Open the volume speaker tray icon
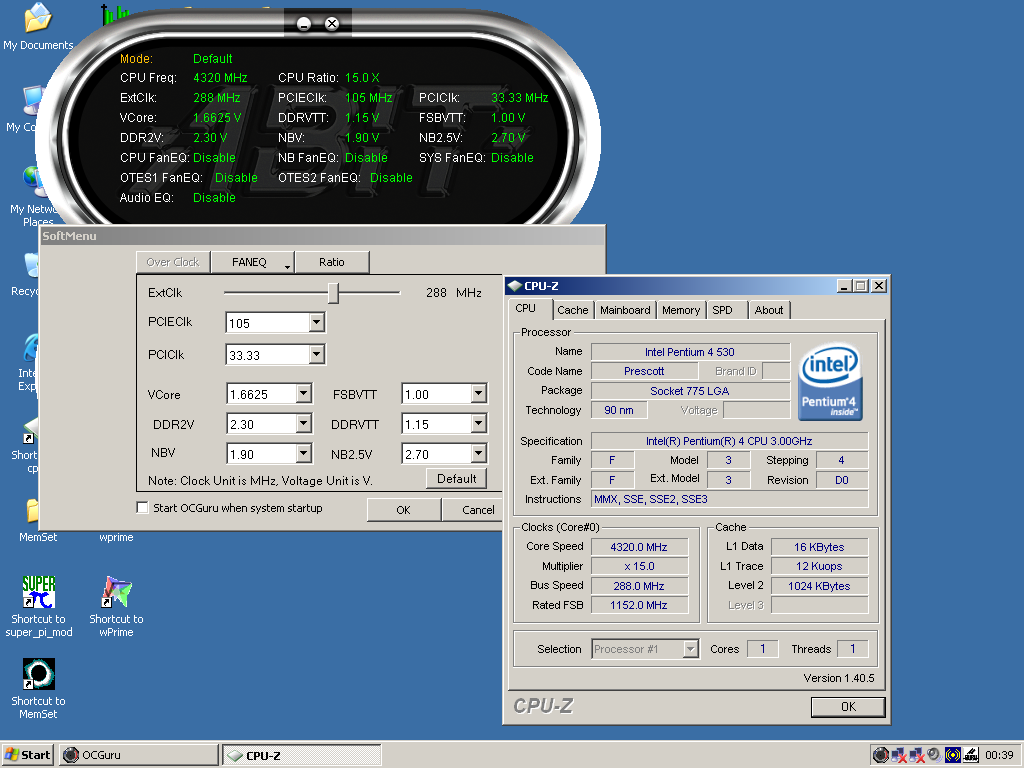The width and height of the screenshot is (1024, 768). click(935, 755)
